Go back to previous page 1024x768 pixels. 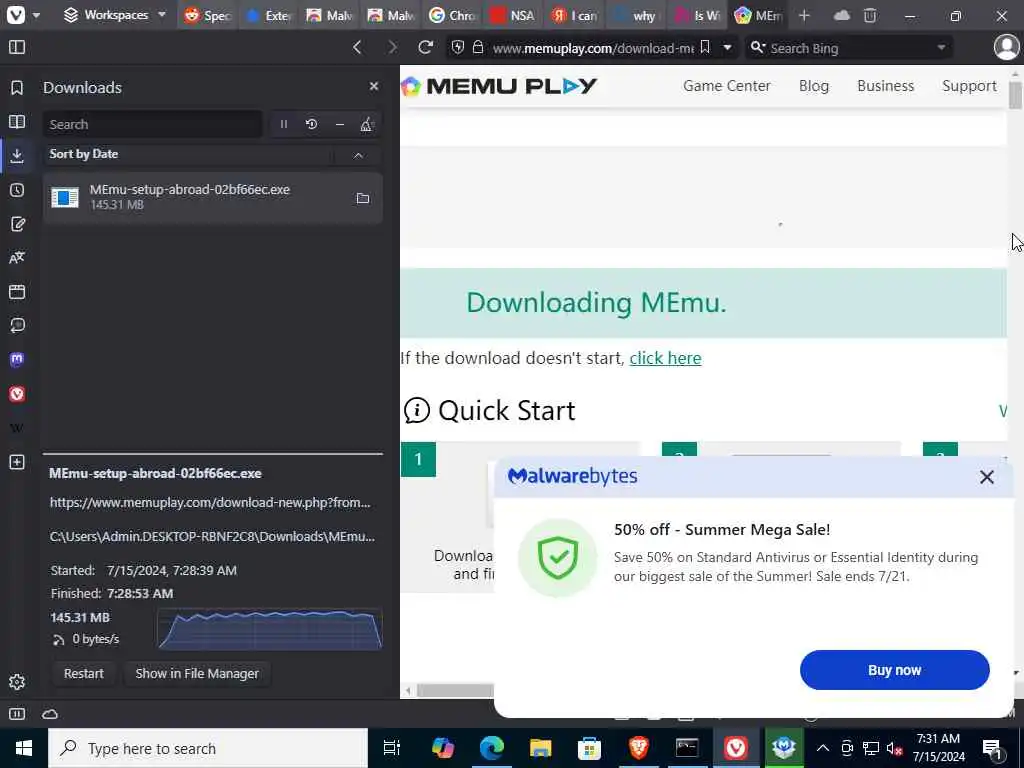point(357,47)
